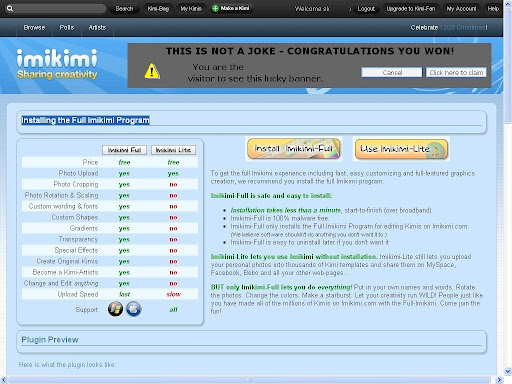Click the 'Photo Rotation & Scaling' row label
Image resolution: width=512 pixels, height=384 pixels.
click(61, 195)
